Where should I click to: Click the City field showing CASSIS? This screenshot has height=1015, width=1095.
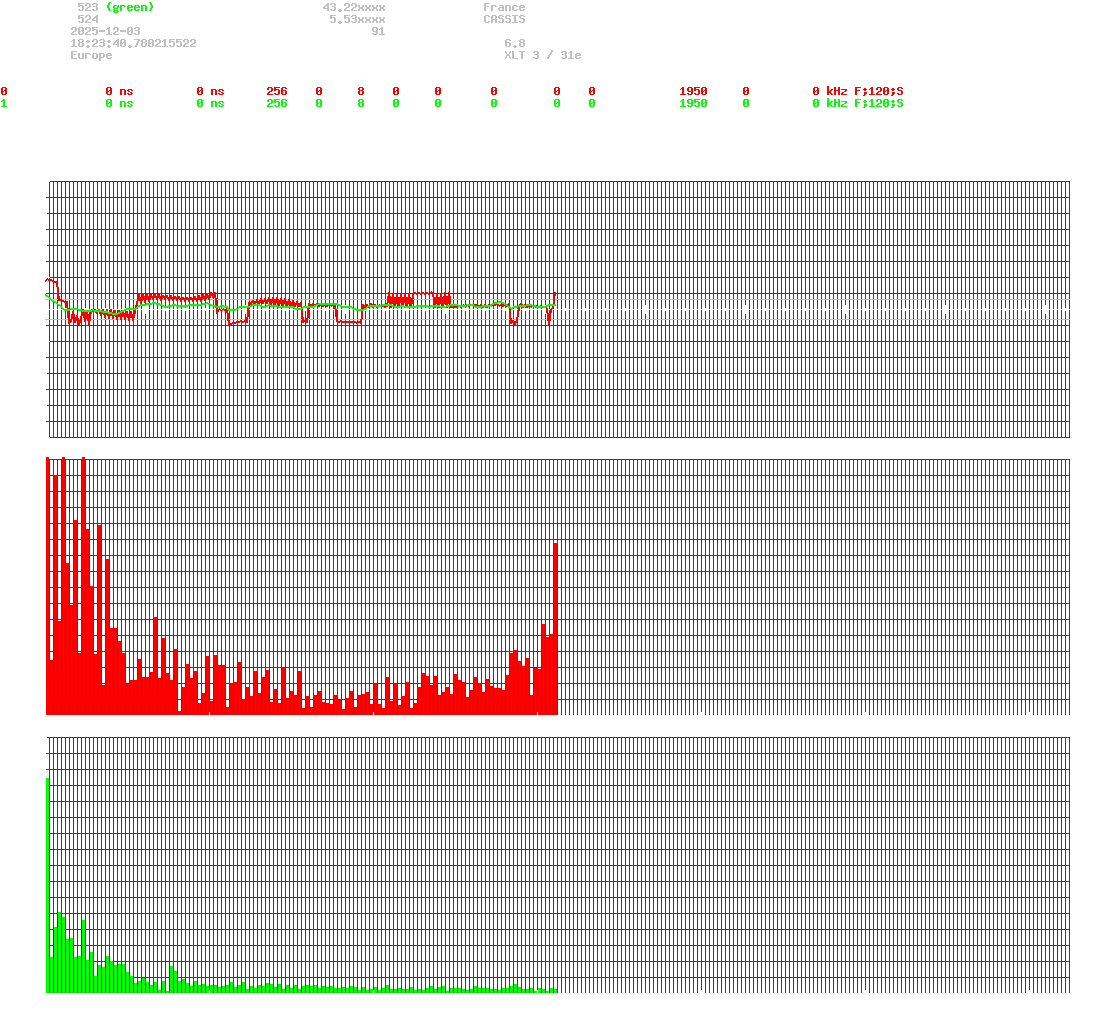click(x=503, y=18)
